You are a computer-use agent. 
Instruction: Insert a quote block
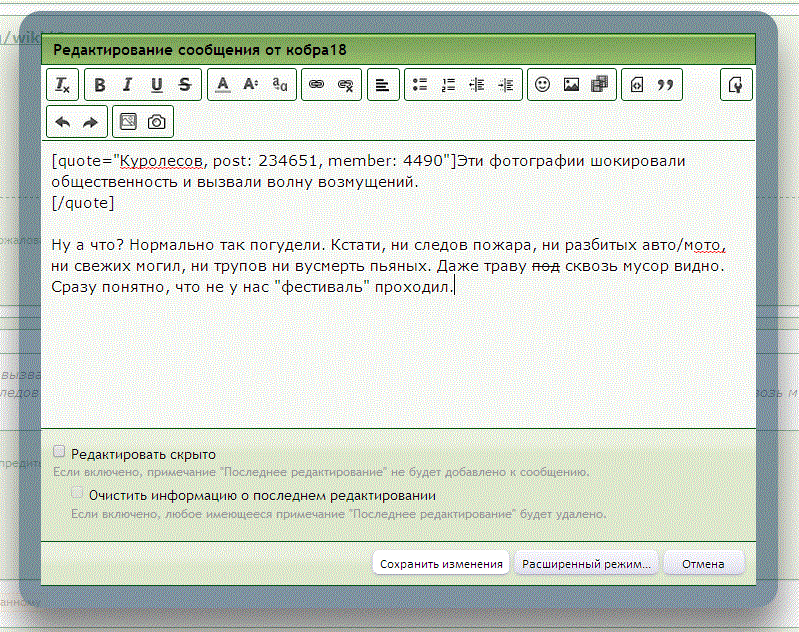(x=664, y=86)
